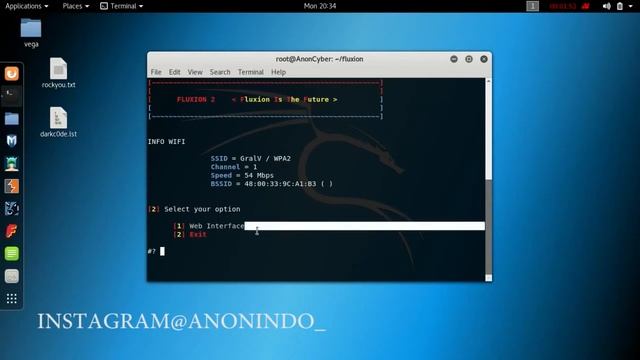Image resolution: width=640 pixels, height=360 pixels.
Task: Click the 'Select your option' text
Action: [x=202, y=209]
